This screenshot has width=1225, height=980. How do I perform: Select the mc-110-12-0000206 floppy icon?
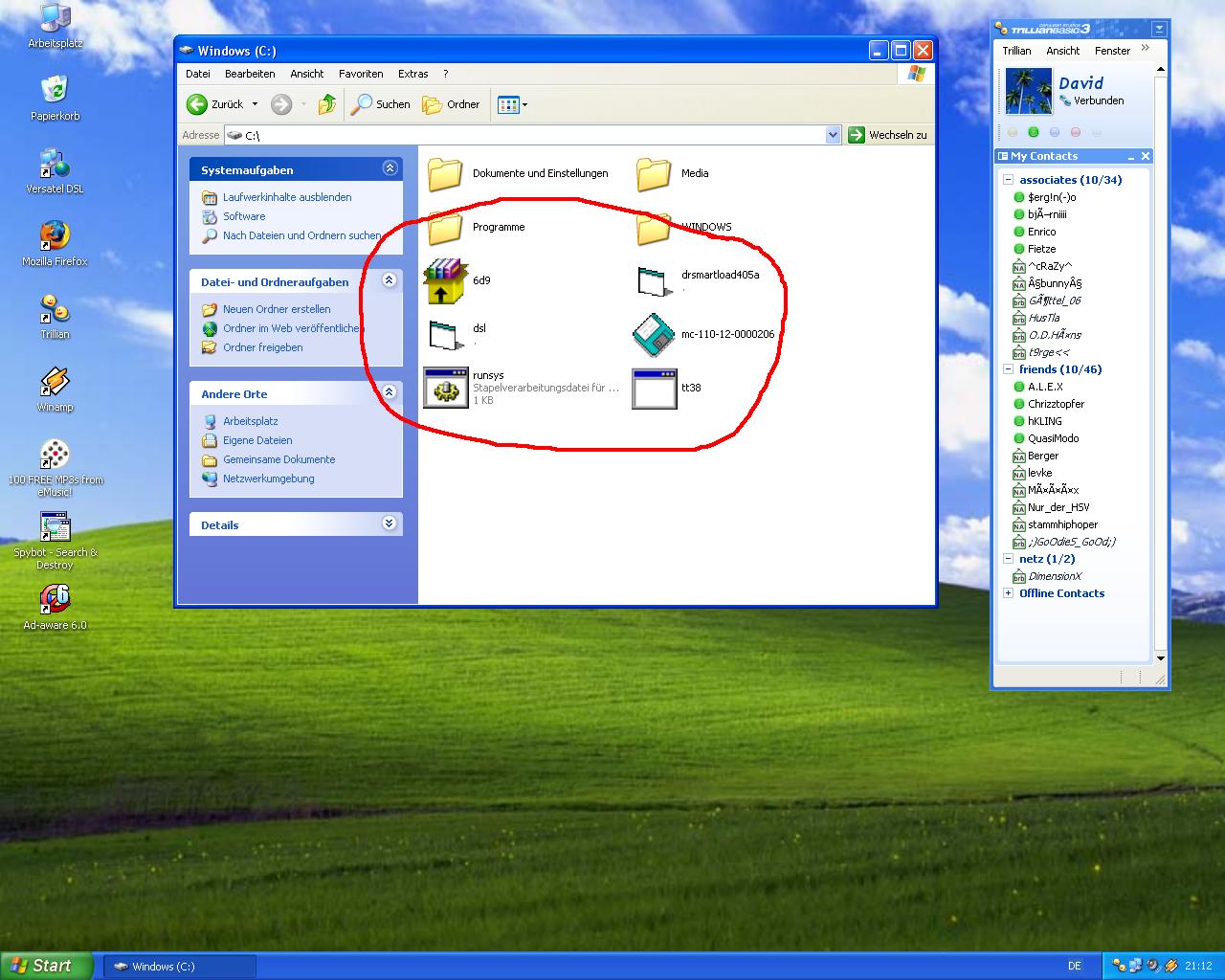tap(654, 335)
